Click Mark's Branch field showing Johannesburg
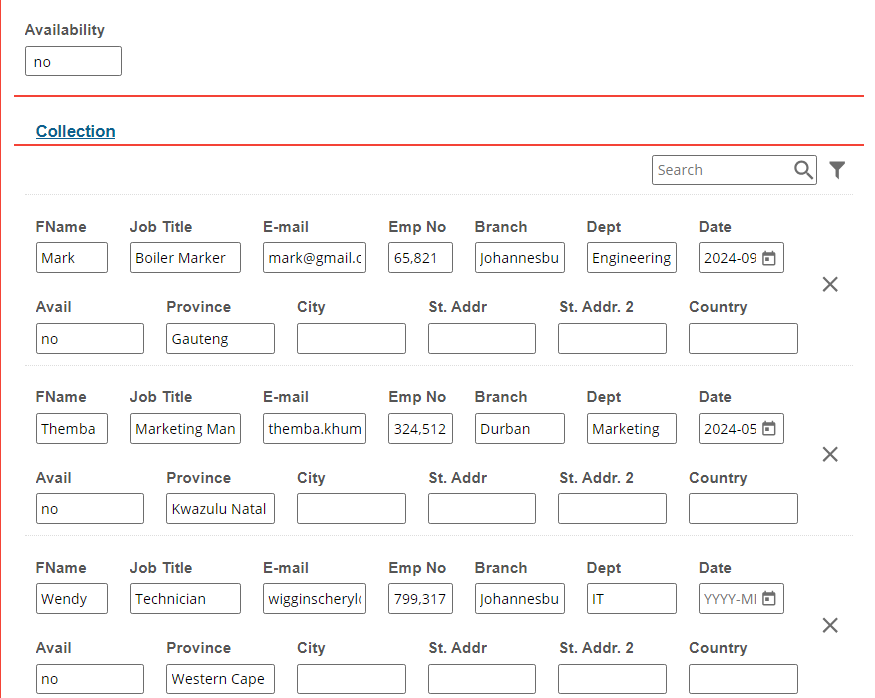Screen dimensions: 875x698 tap(519, 258)
